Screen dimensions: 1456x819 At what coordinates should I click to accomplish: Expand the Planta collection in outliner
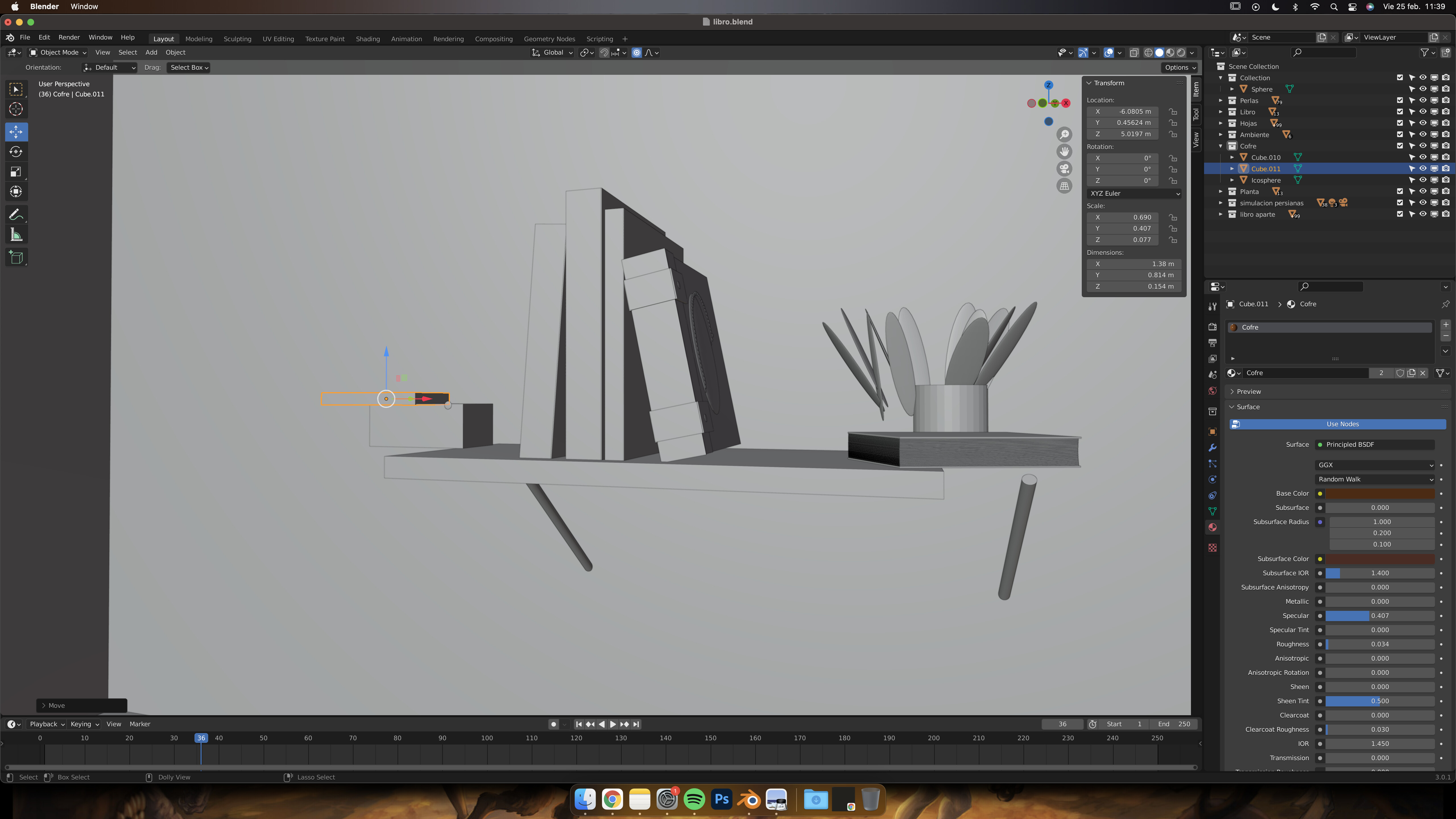pos(1221,192)
